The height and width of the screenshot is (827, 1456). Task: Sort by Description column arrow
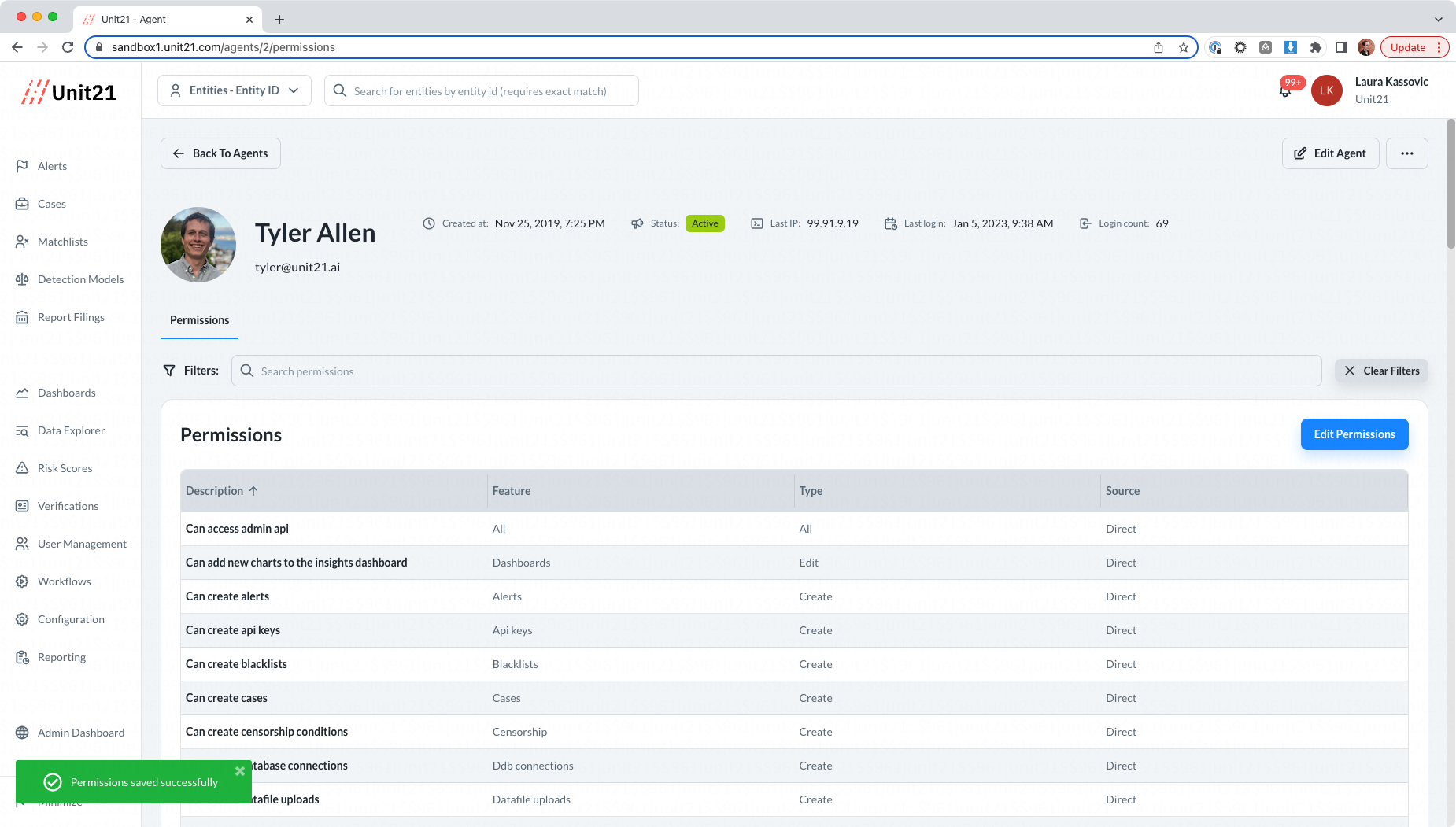coord(253,491)
